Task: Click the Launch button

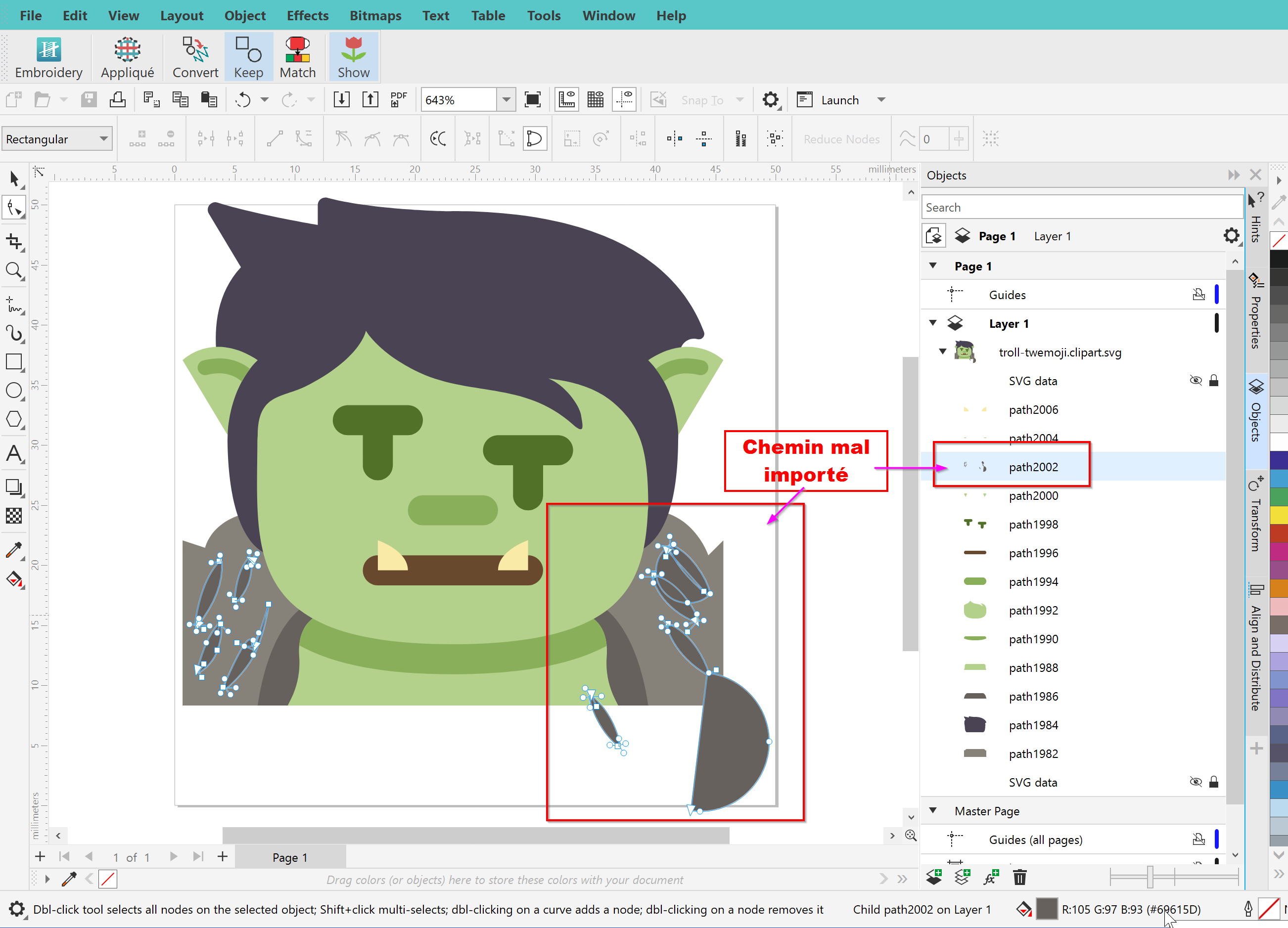Action: pos(828,100)
